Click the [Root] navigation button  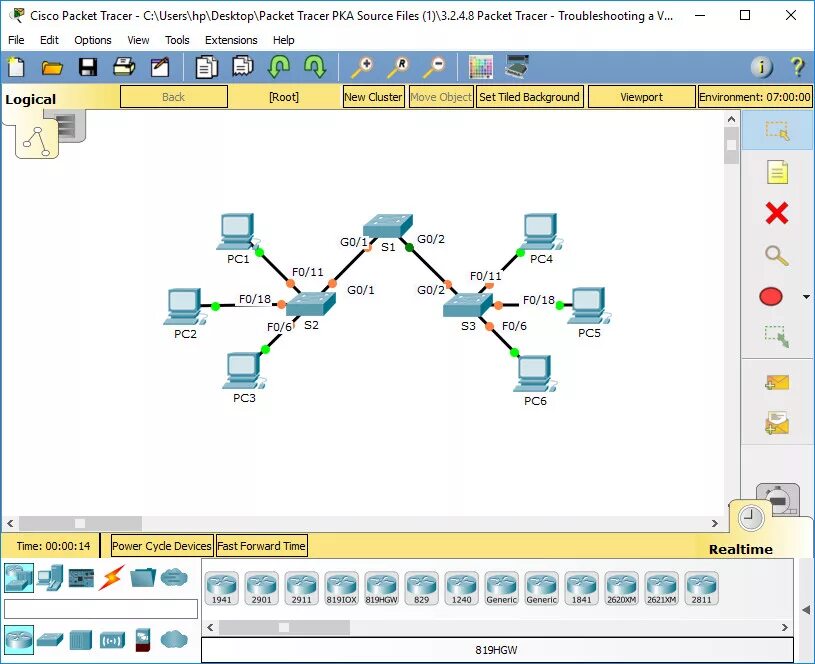click(284, 97)
